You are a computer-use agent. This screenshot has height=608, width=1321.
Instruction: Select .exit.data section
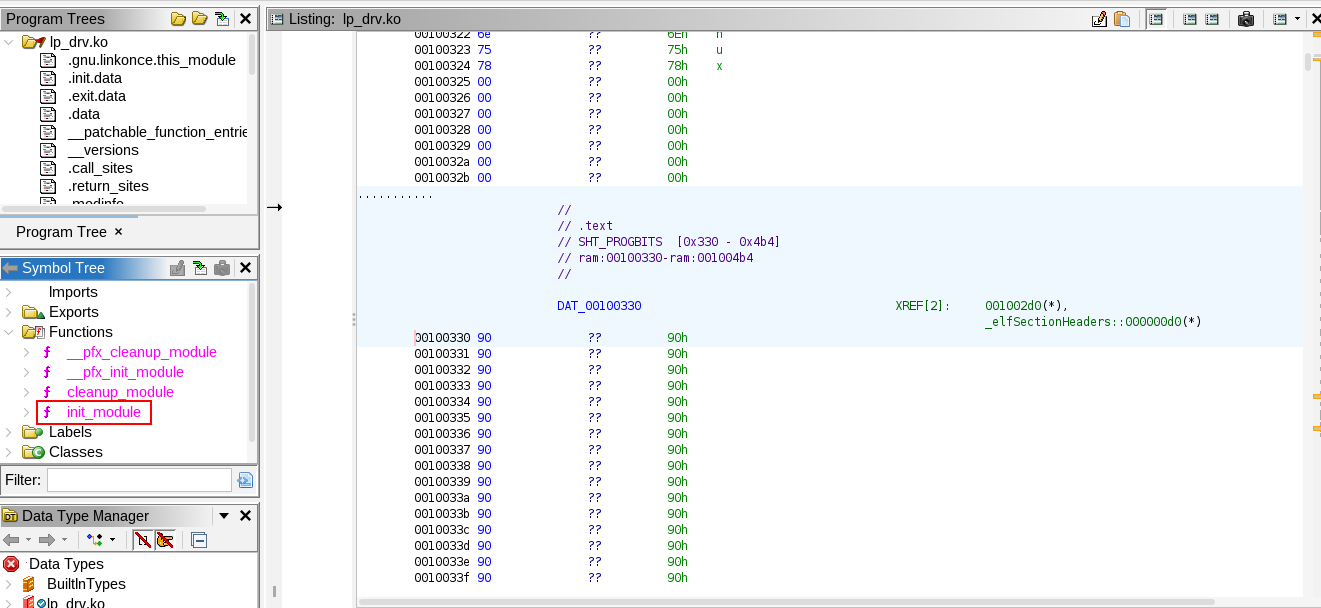point(96,96)
